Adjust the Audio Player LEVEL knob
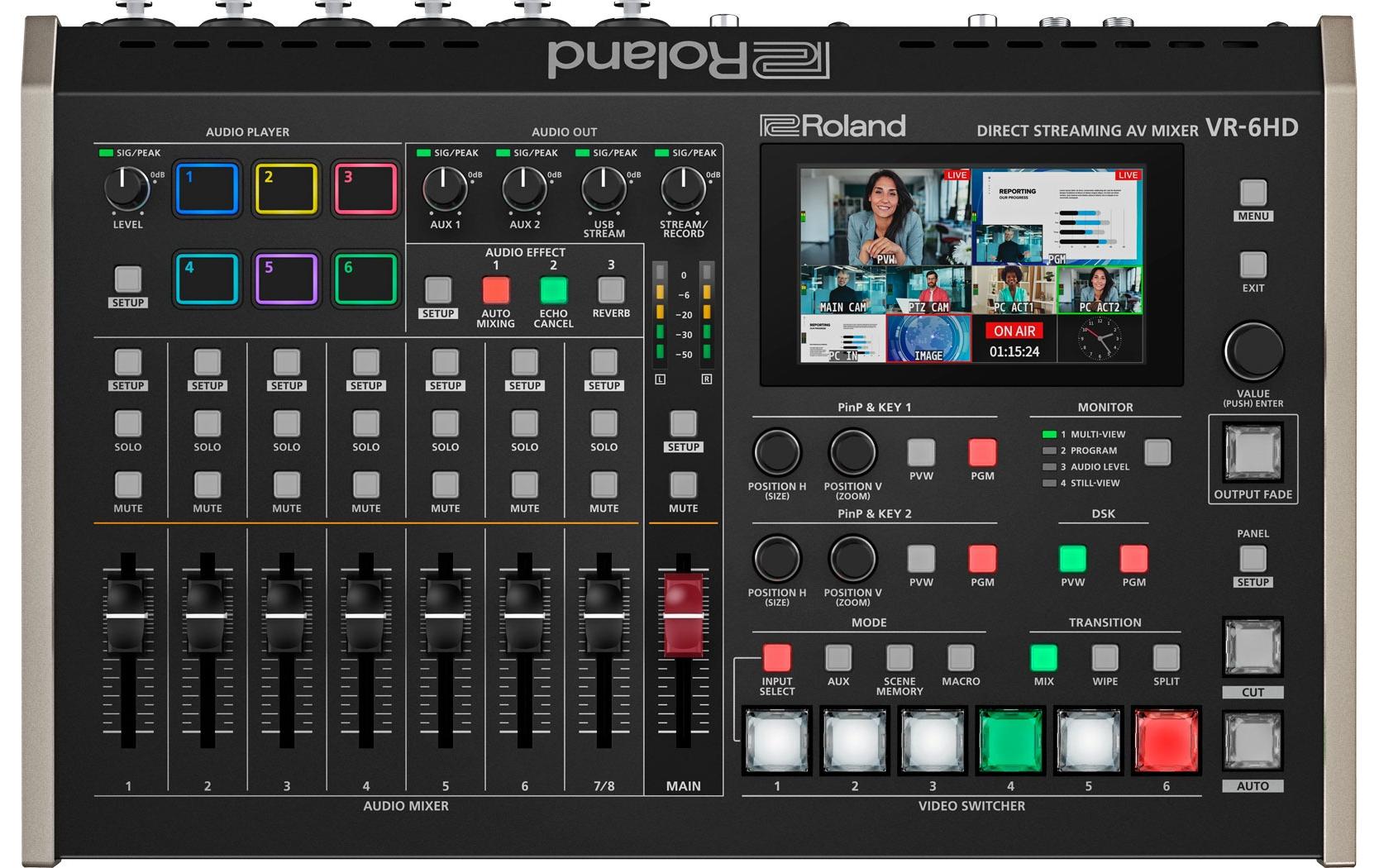This screenshot has width=1379, height=868. coord(126,188)
